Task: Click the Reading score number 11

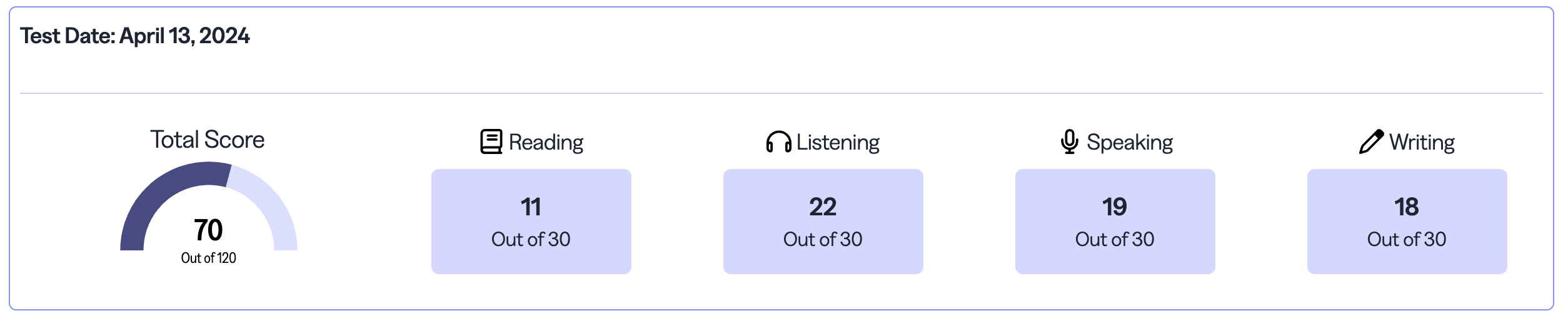Action: point(531,207)
